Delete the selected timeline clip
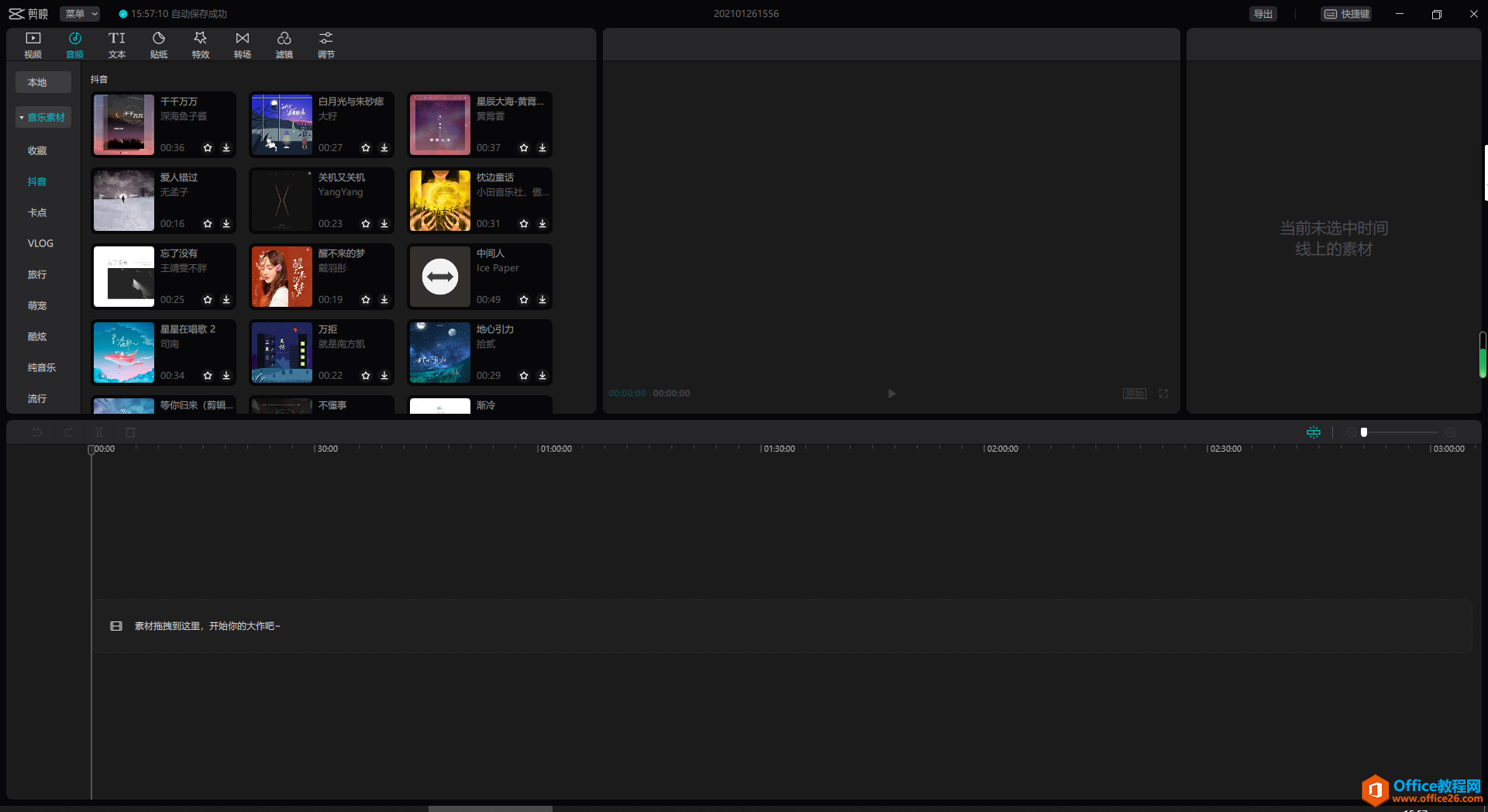 tap(130, 432)
